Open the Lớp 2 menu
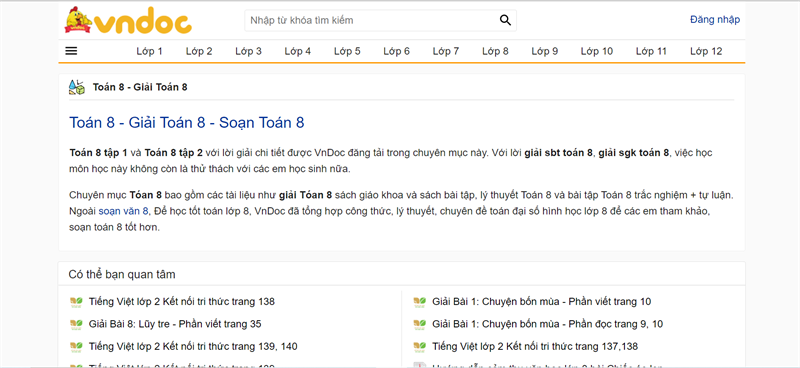Image resolution: width=800 pixels, height=368 pixels. (199, 51)
